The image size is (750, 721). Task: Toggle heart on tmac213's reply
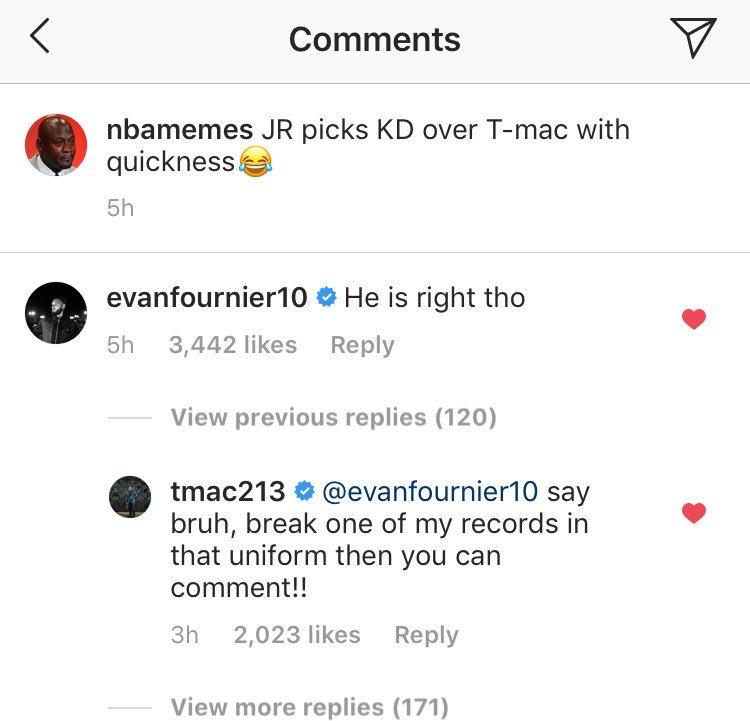point(694,513)
